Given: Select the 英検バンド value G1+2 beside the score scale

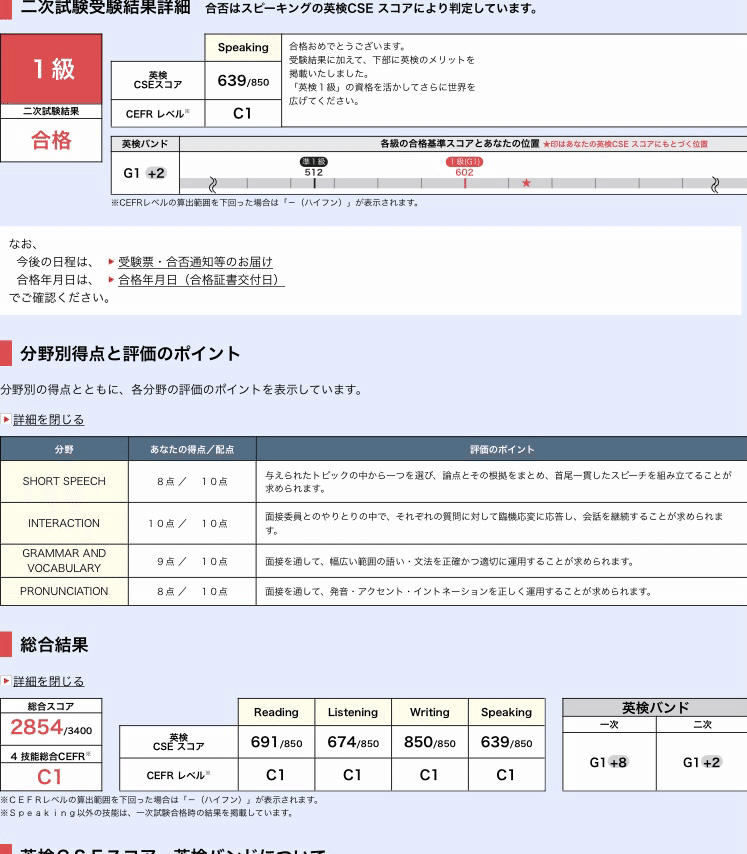Looking at the screenshot, I should tap(144, 173).
